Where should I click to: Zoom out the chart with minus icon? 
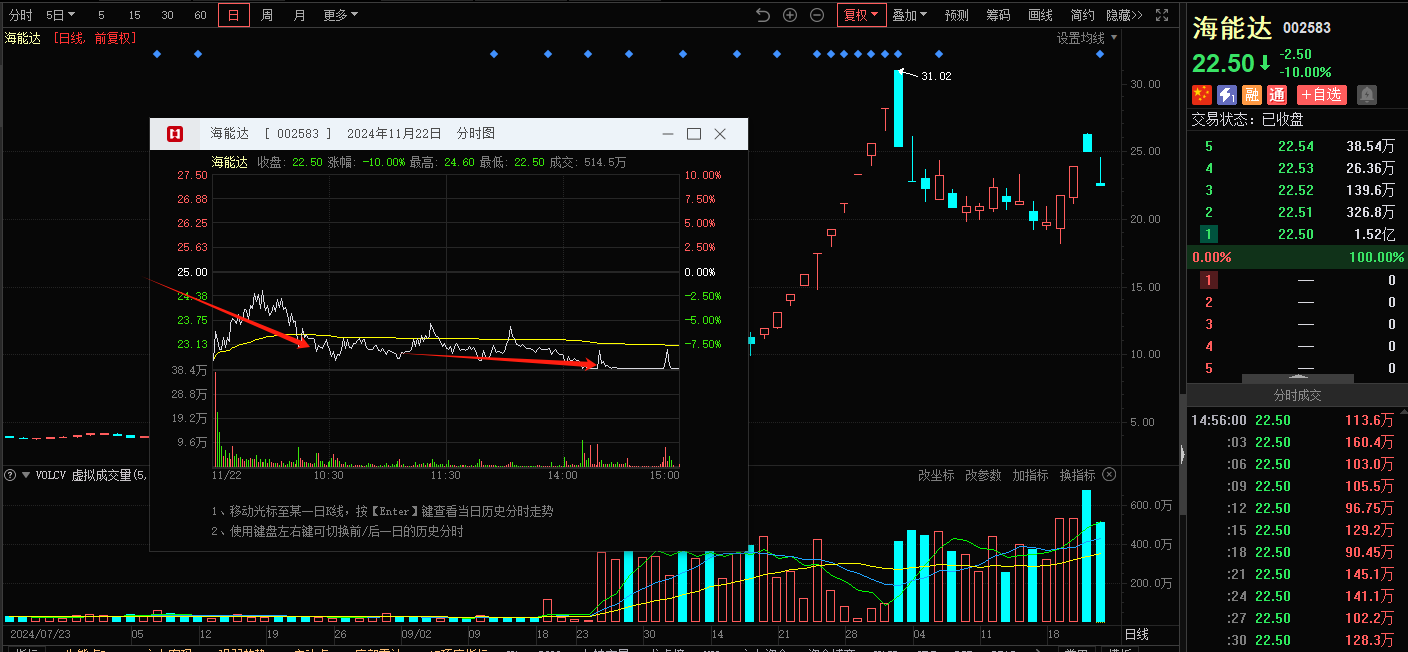[817, 15]
